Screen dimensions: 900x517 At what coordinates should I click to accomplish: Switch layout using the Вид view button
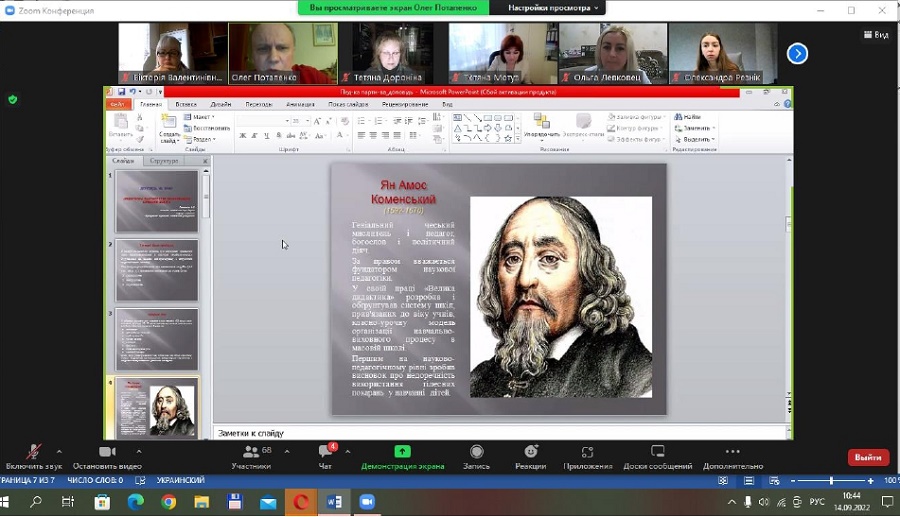(x=875, y=34)
